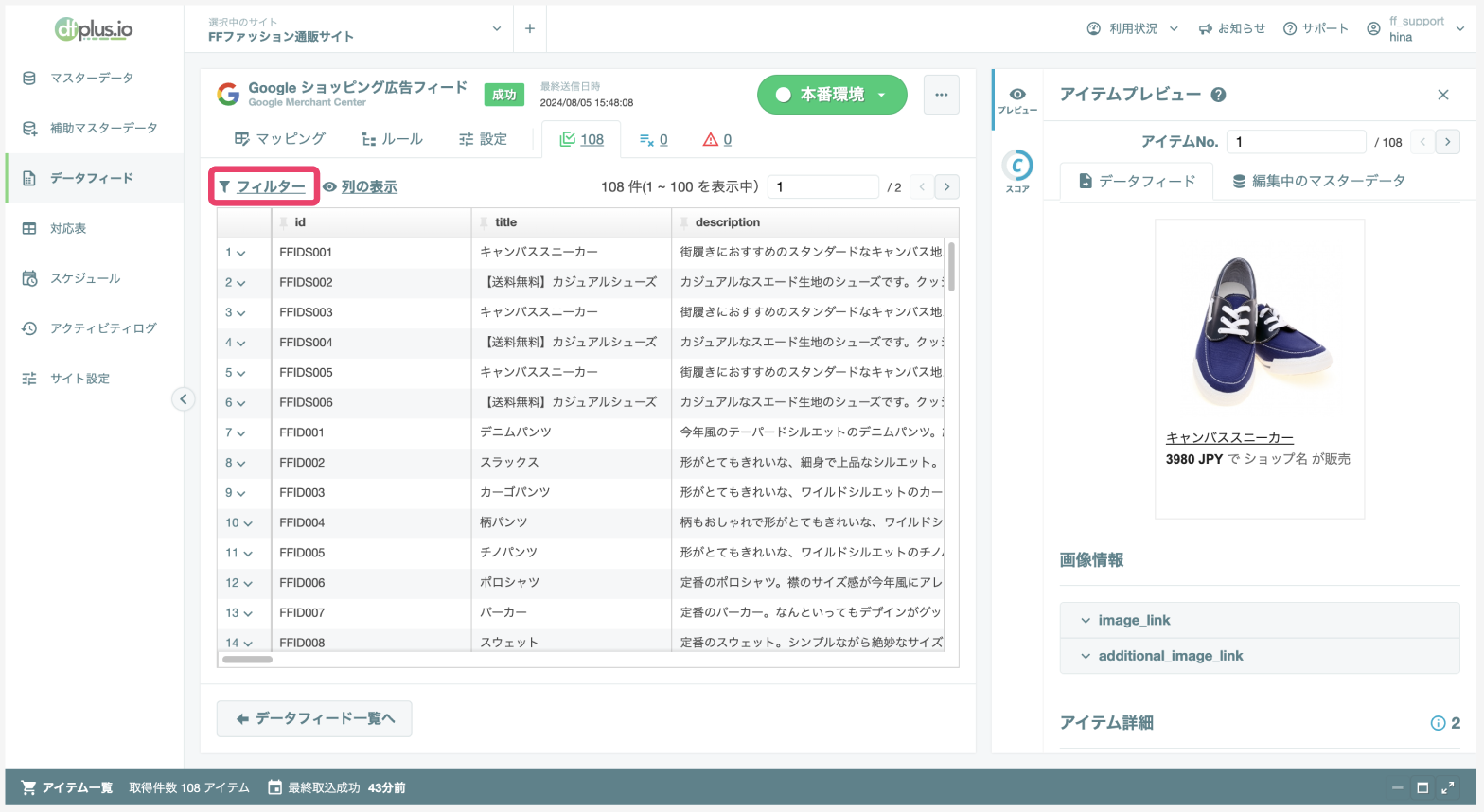The width and height of the screenshot is (1484, 812).
Task: Open the ff_support user menu
Action: point(1415,29)
